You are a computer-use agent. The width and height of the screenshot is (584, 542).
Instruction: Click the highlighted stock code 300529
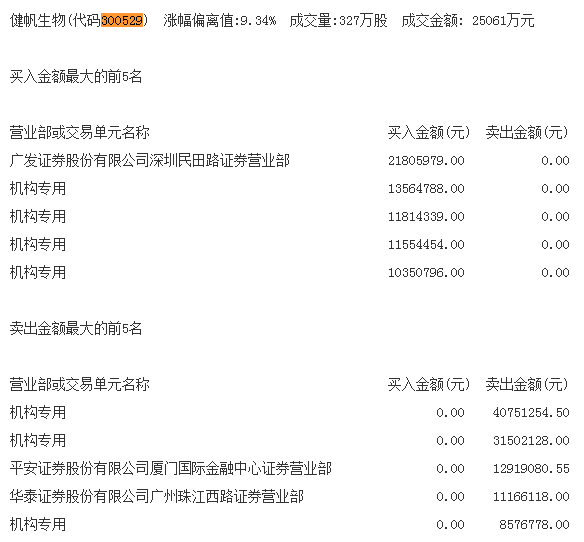click(x=122, y=20)
